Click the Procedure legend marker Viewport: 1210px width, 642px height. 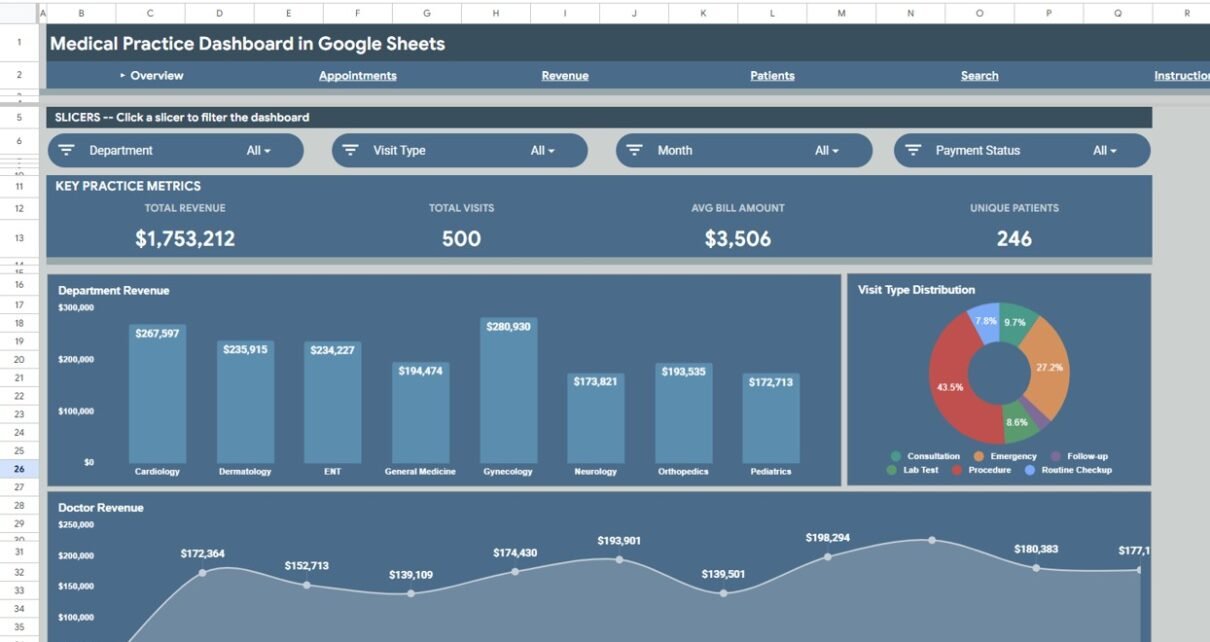tap(958, 470)
